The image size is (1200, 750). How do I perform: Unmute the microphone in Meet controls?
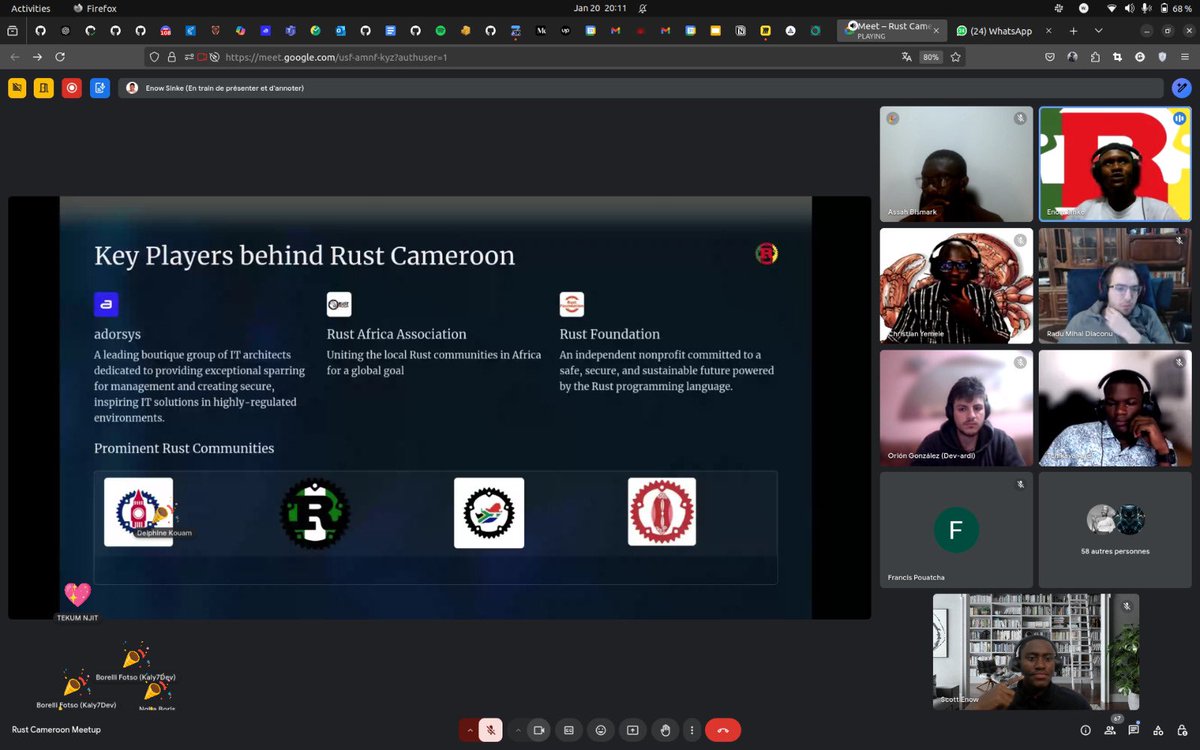pos(490,730)
